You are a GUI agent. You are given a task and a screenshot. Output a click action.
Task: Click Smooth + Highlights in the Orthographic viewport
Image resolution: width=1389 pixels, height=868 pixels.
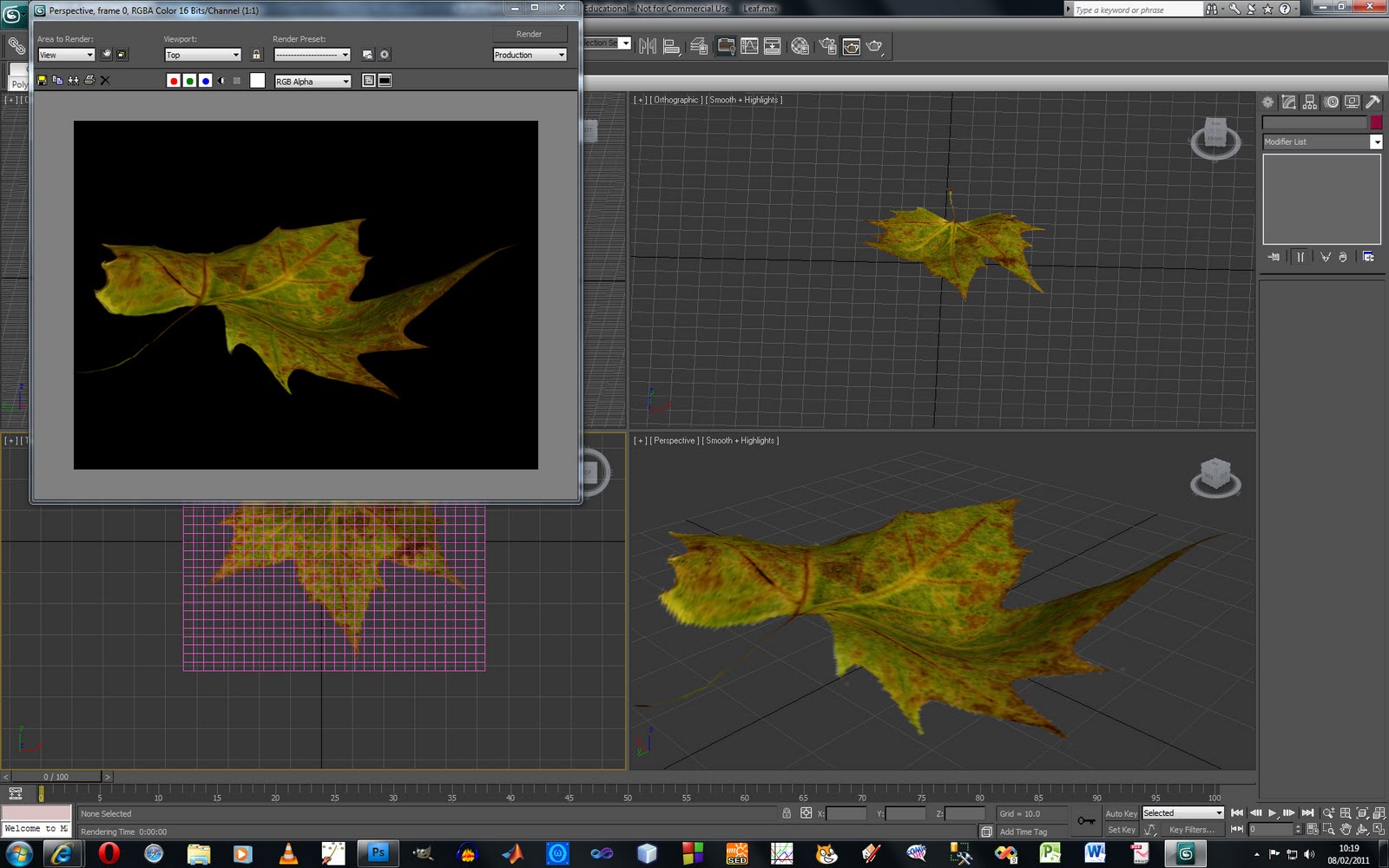[x=742, y=99]
